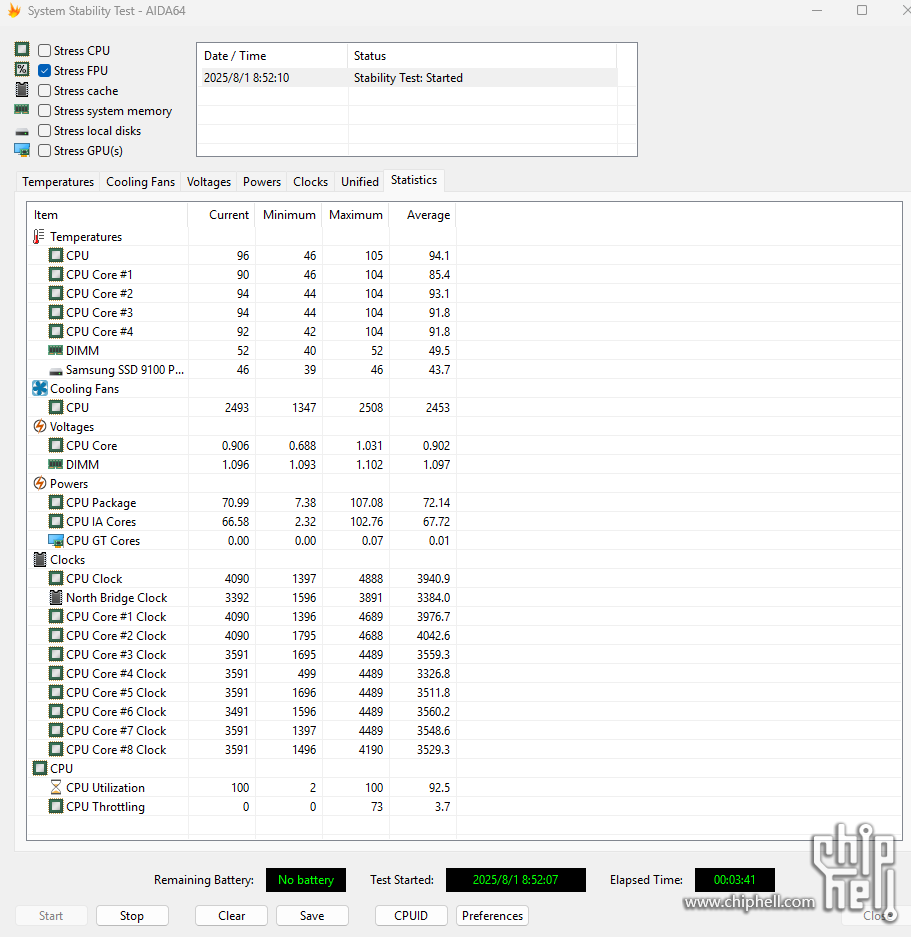Click the Elapsed Time value 00:03:41
Image resolution: width=911 pixels, height=937 pixels.
coord(735,880)
